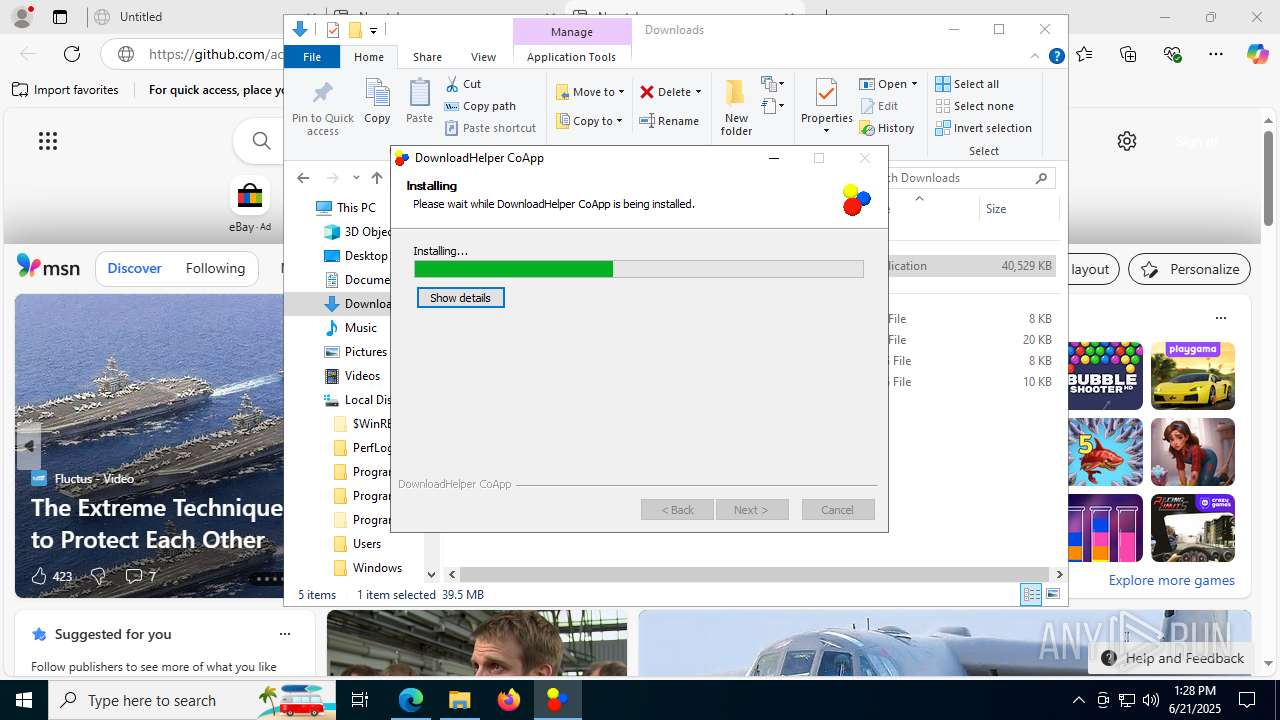Switch to the View ribbon tab
This screenshot has height=720, width=1280.
[x=483, y=57]
